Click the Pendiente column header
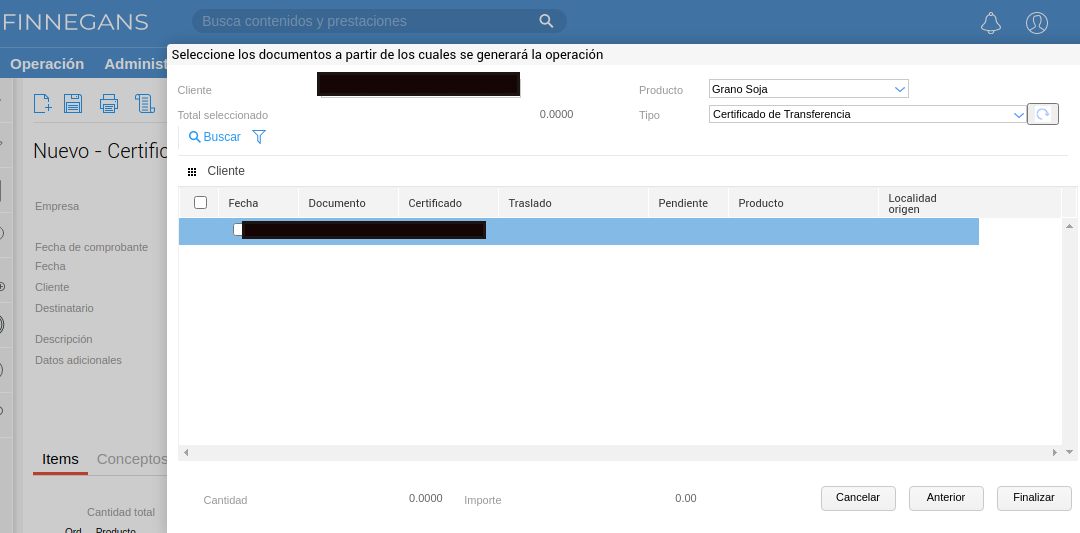This screenshot has height=533, width=1080. point(688,203)
